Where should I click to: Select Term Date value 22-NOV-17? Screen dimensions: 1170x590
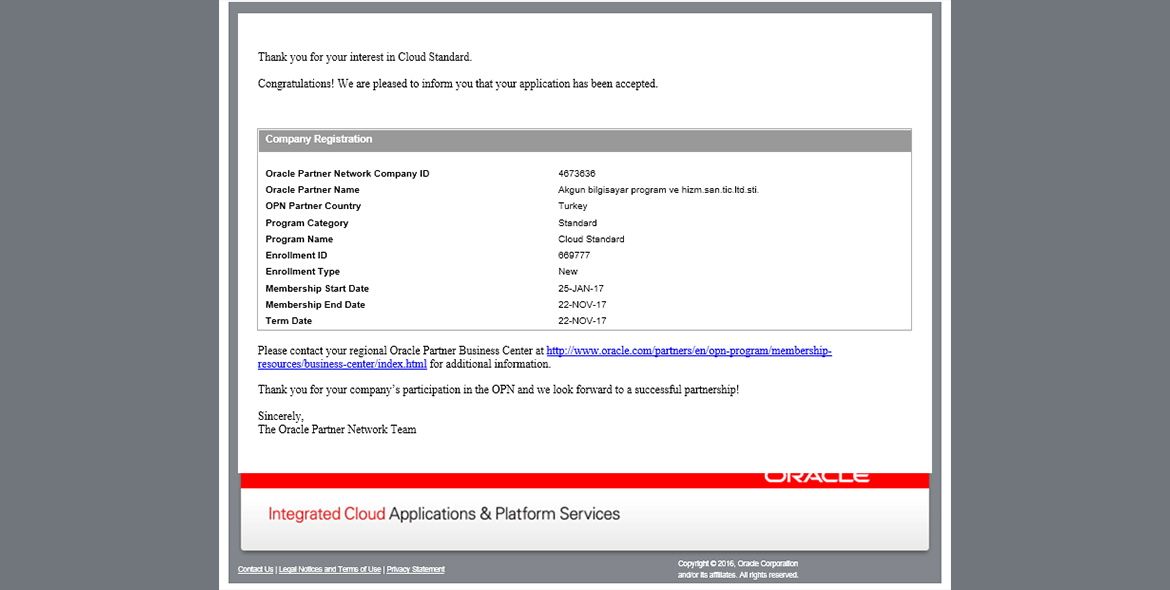click(582, 321)
